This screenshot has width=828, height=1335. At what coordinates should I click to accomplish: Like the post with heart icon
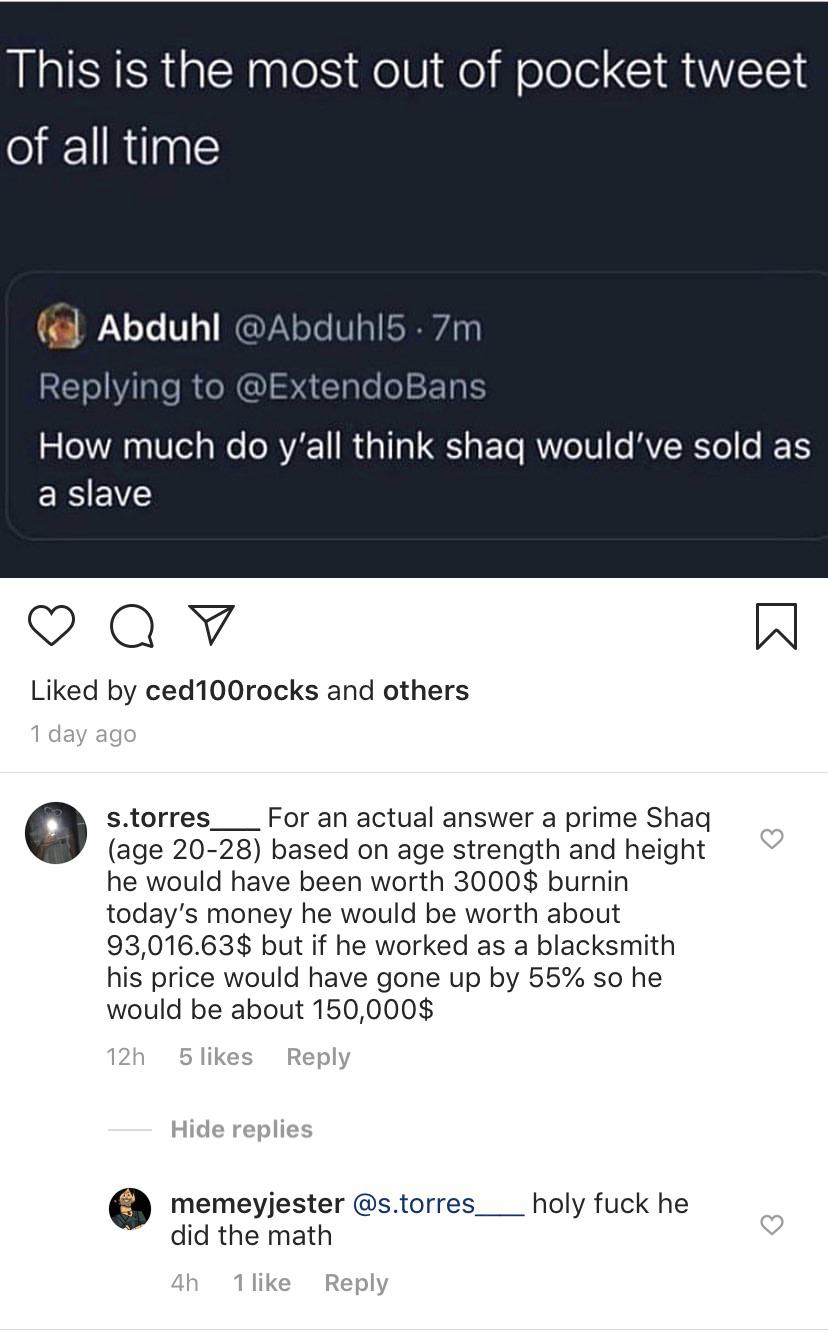tap(51, 626)
